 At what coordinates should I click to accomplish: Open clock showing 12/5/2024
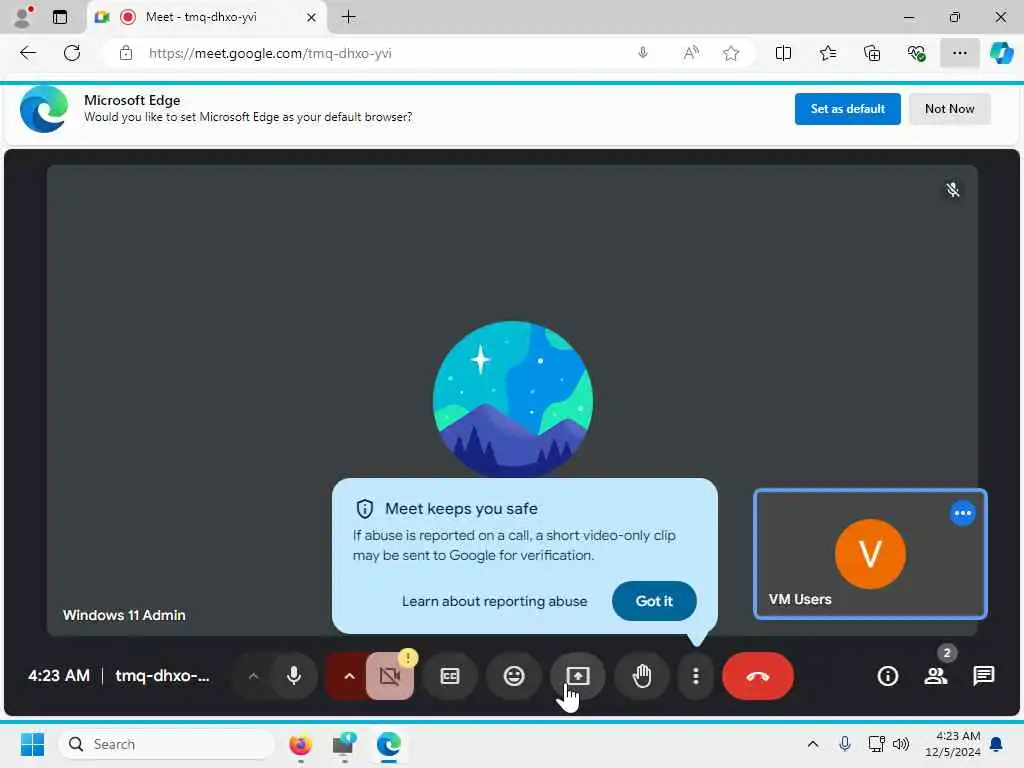pos(953,744)
